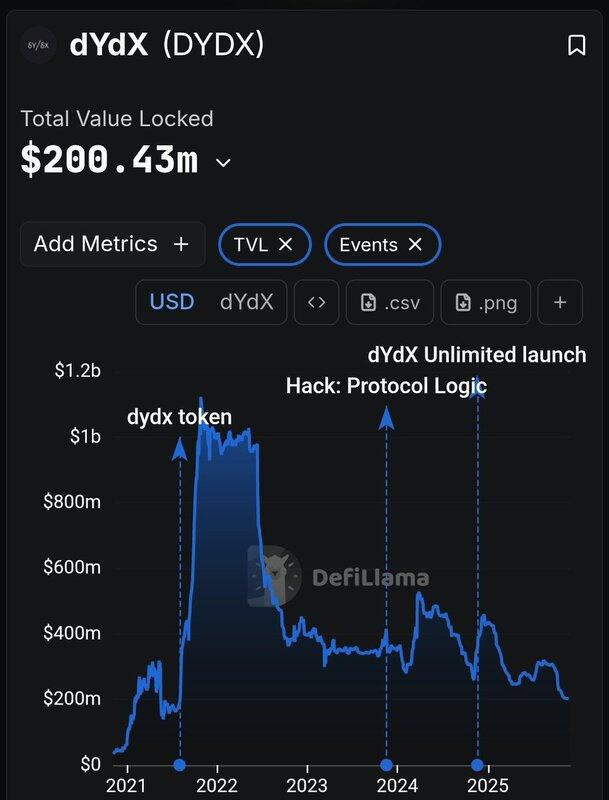Open the embed code icon button

[316, 302]
